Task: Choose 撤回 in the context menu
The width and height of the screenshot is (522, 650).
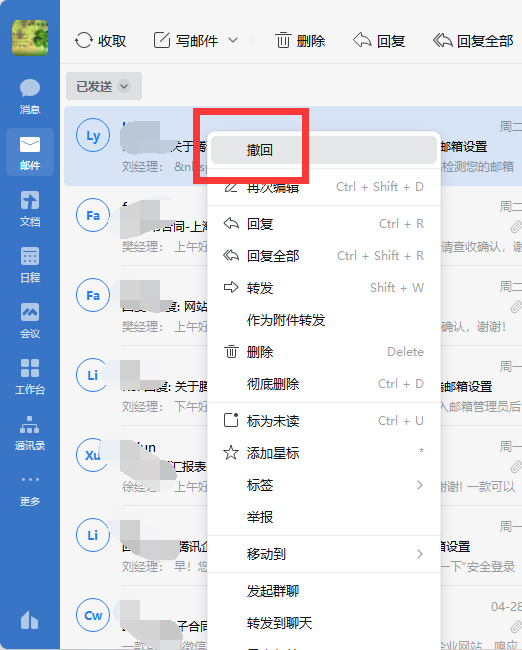Action: (324, 150)
